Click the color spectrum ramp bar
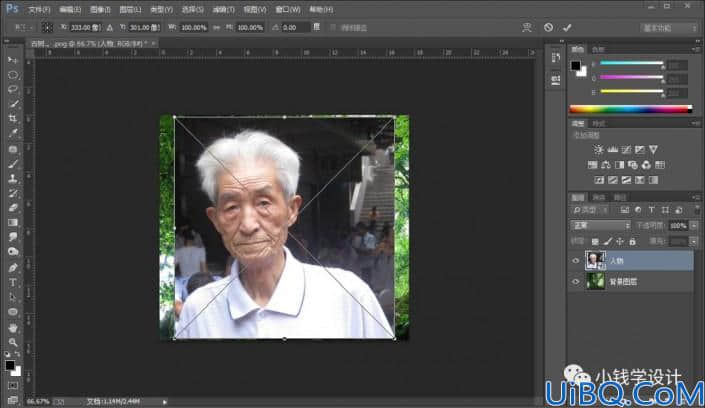The width and height of the screenshot is (705, 408). click(631, 109)
